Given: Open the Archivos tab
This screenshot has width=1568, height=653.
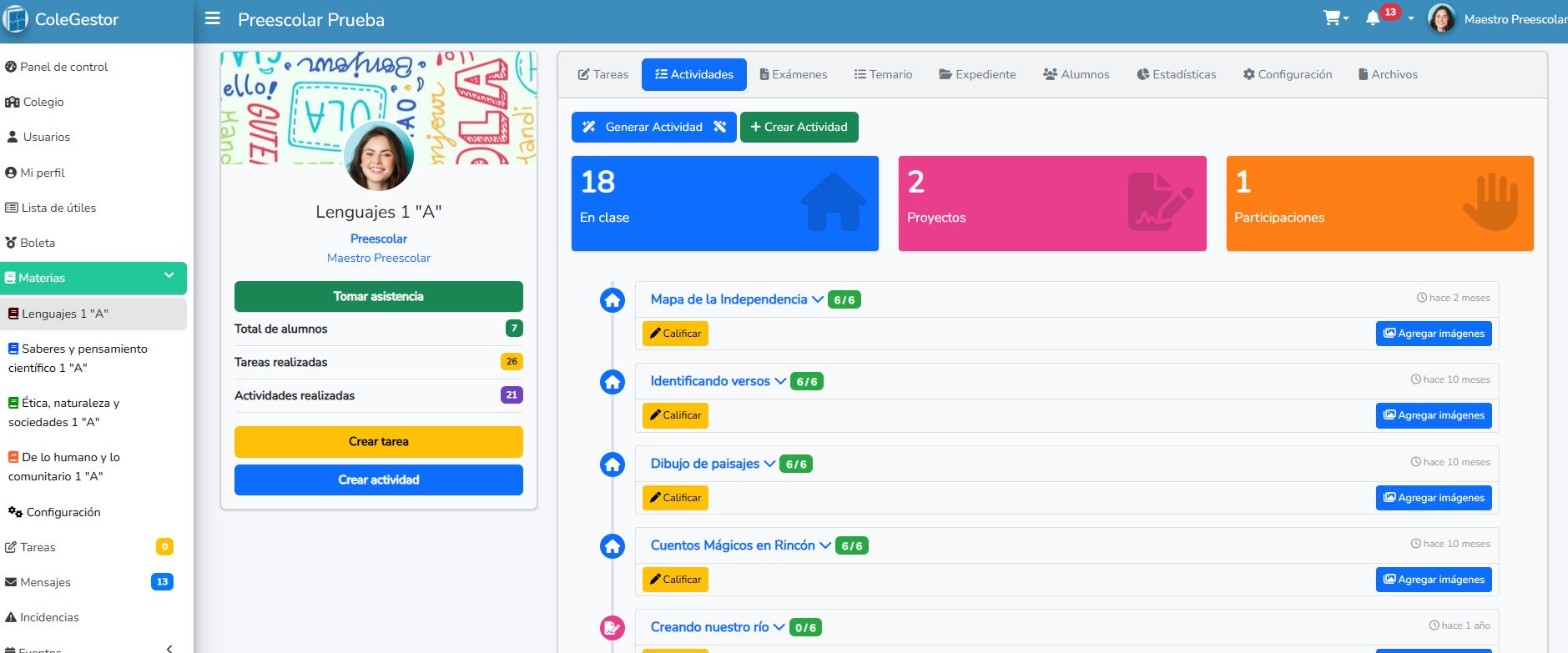Looking at the screenshot, I should [1389, 74].
